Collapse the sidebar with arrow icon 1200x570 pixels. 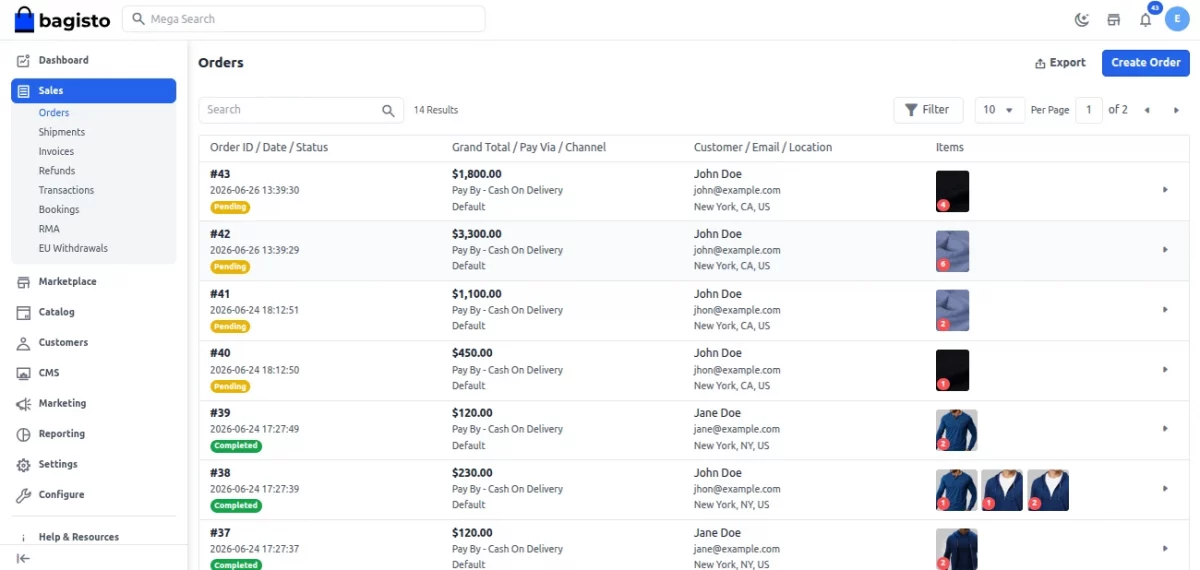(x=24, y=558)
